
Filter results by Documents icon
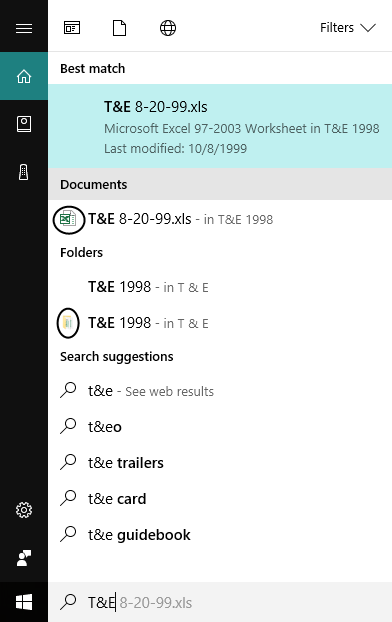pyautogui.click(x=119, y=28)
